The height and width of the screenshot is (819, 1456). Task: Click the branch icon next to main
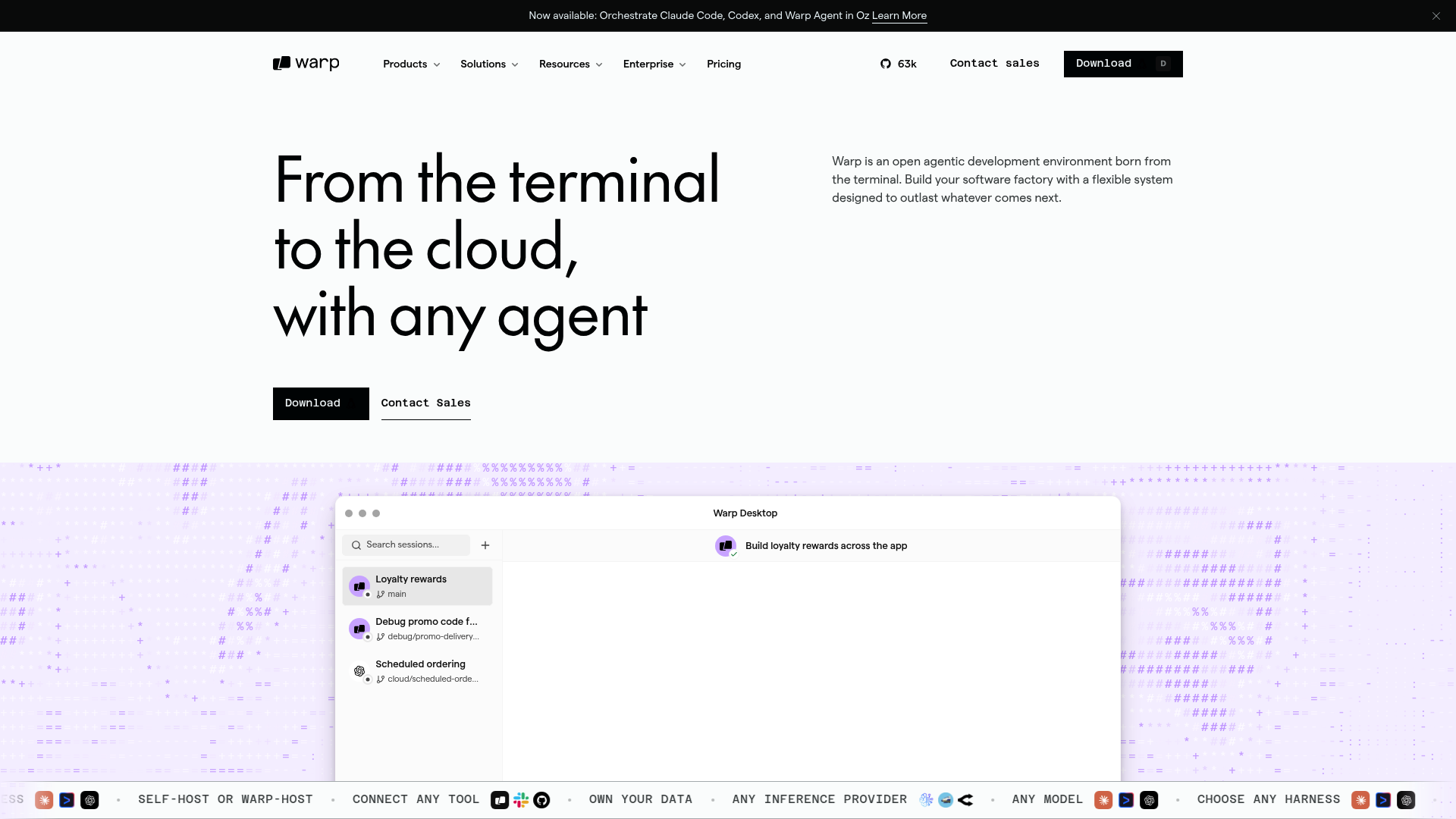[x=381, y=595]
